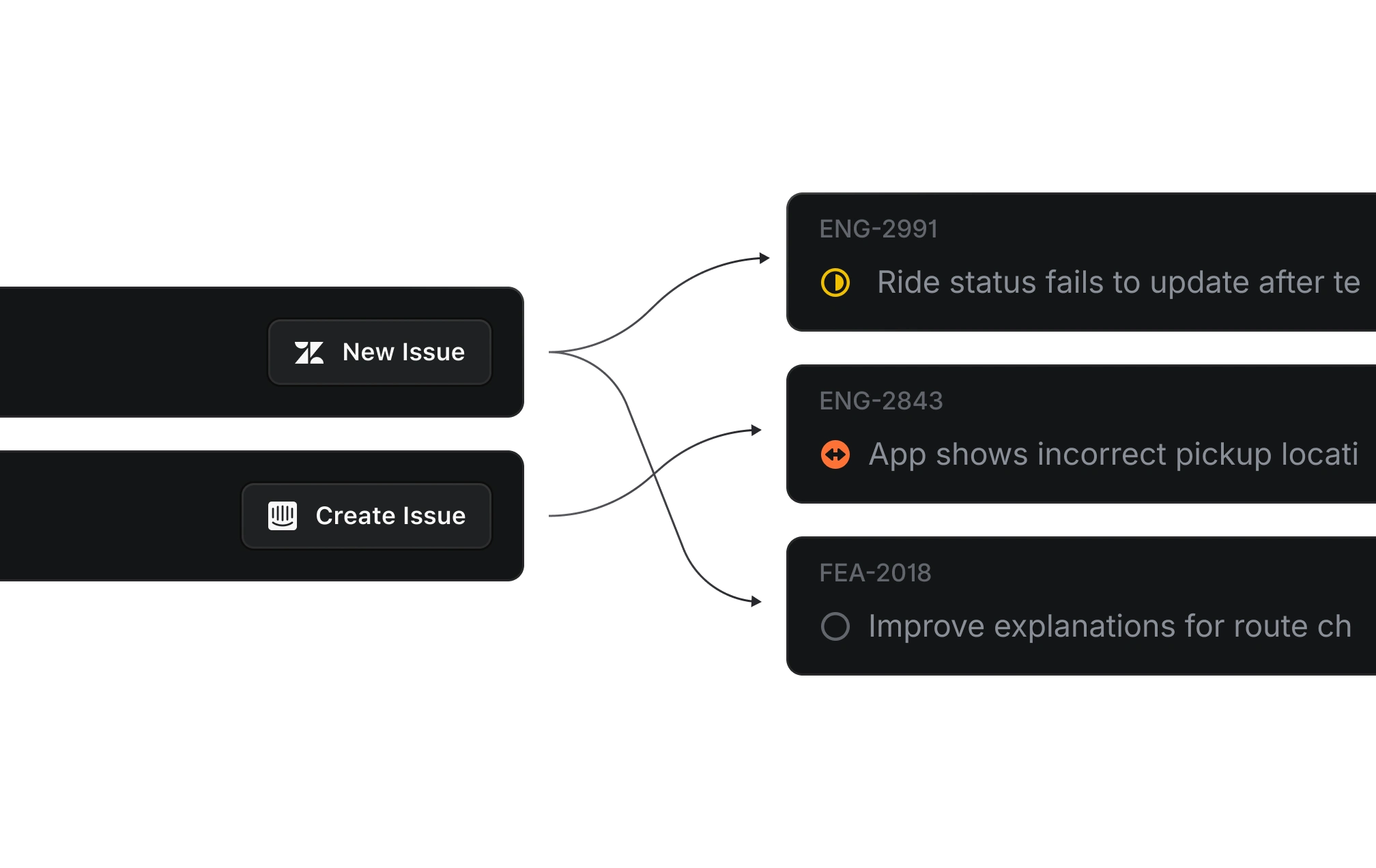1376x868 pixels.
Task: Select the Improve explanations for route title
Action: pyautogui.click(x=1110, y=626)
